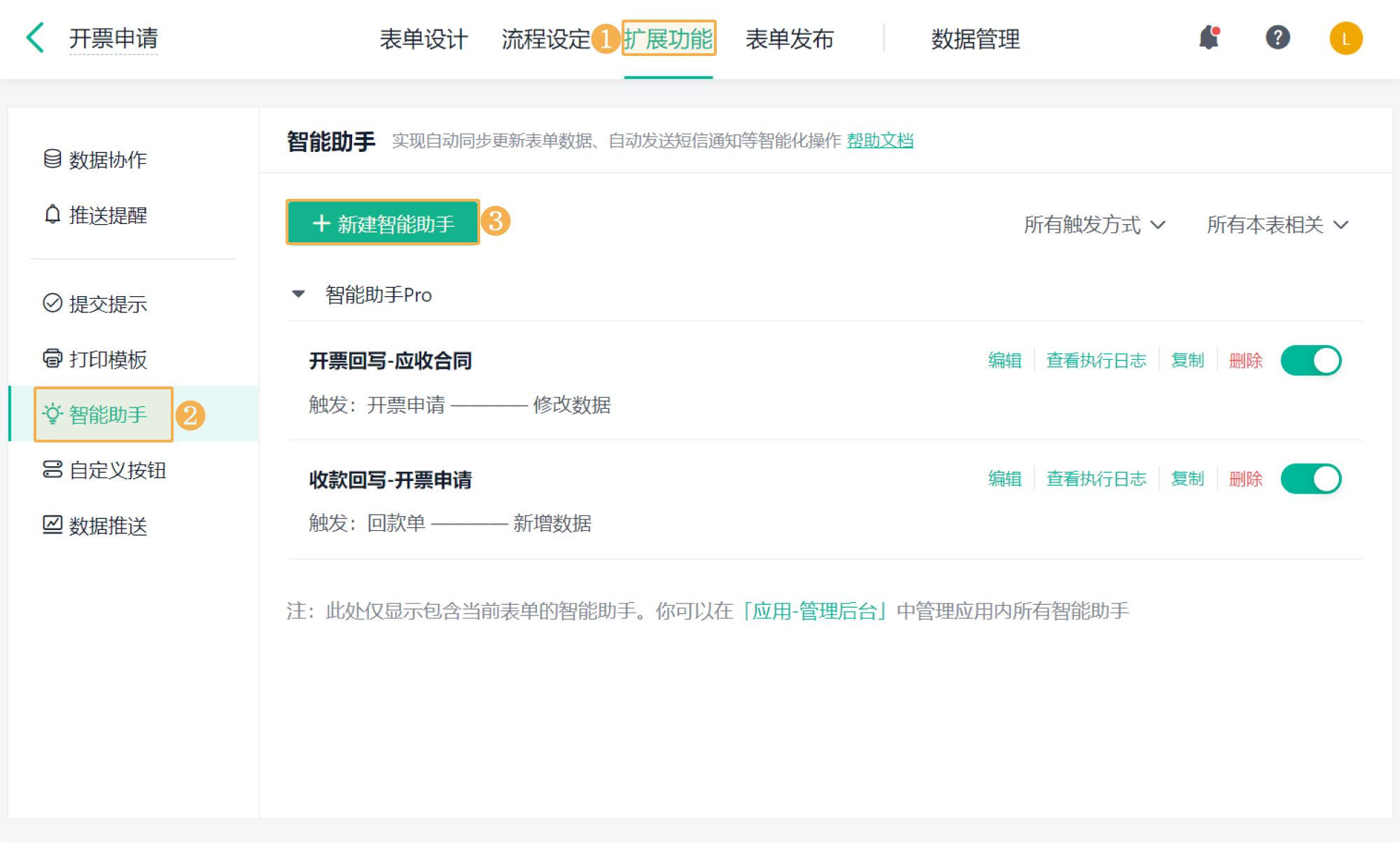Image resolution: width=1400 pixels, height=843 pixels.
Task: Collapse the 智能助手Pro group triangle
Action: (x=299, y=295)
